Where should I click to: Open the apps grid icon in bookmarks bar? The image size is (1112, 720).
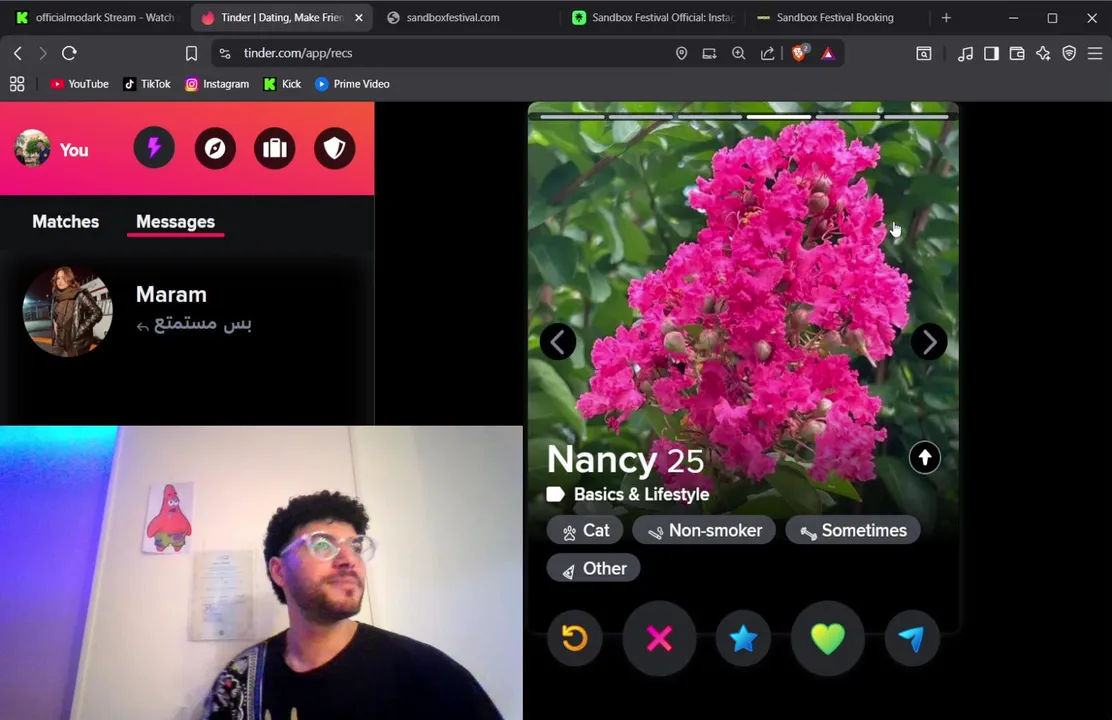pyautogui.click(x=17, y=84)
